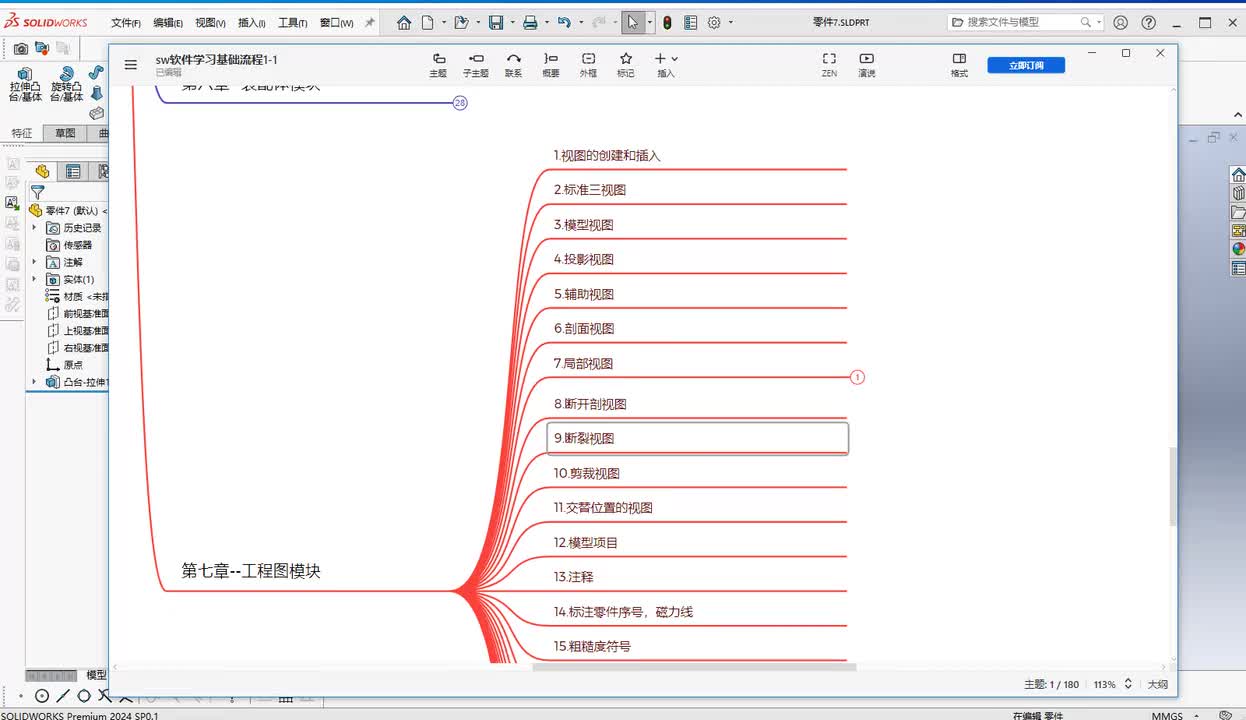Expand the 注解 tree node
The height and width of the screenshot is (720, 1246).
point(34,262)
